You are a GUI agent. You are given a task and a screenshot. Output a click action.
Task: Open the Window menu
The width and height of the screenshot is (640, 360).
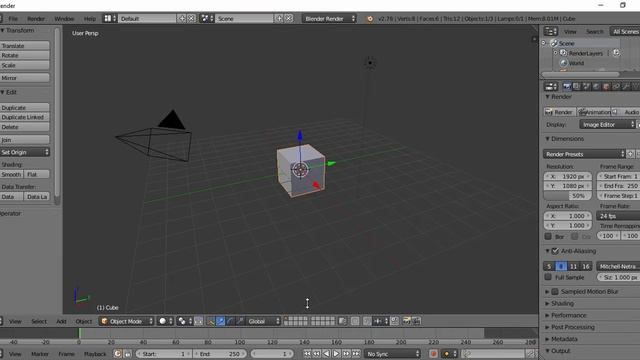pos(64,19)
